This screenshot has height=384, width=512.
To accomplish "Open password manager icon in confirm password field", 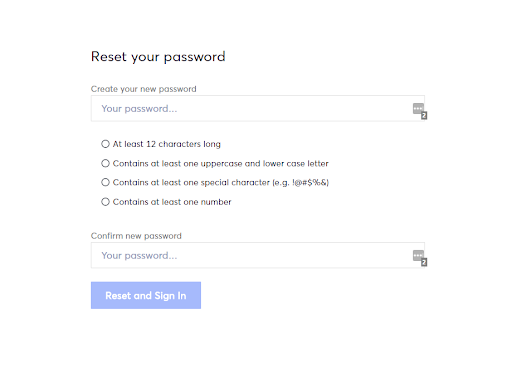I will pyautogui.click(x=418, y=255).
